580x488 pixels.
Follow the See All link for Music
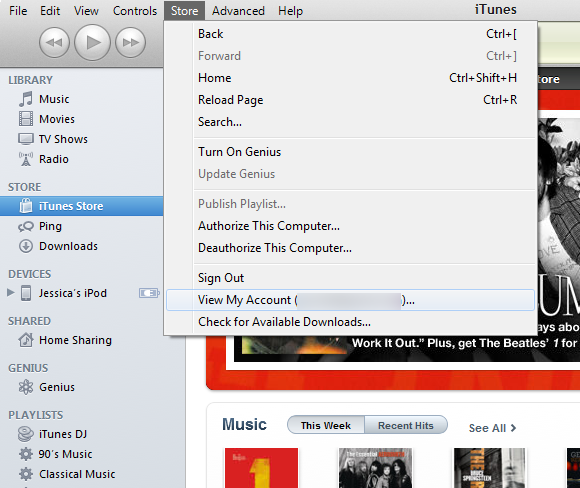tap(492, 428)
